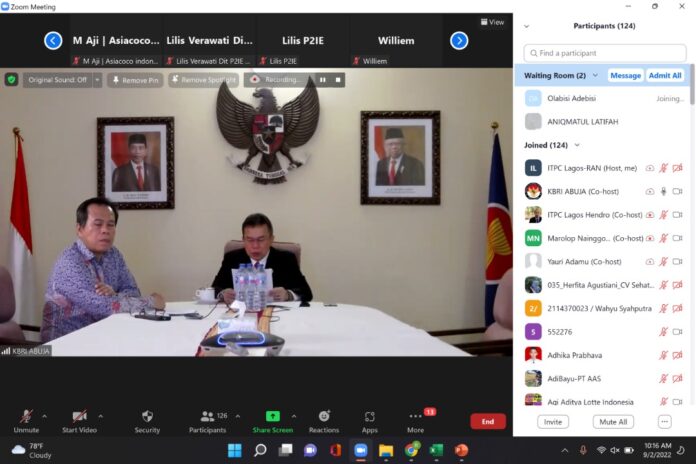Go to previous video gallery page arrow
696x464 pixels.
pyautogui.click(x=53, y=41)
